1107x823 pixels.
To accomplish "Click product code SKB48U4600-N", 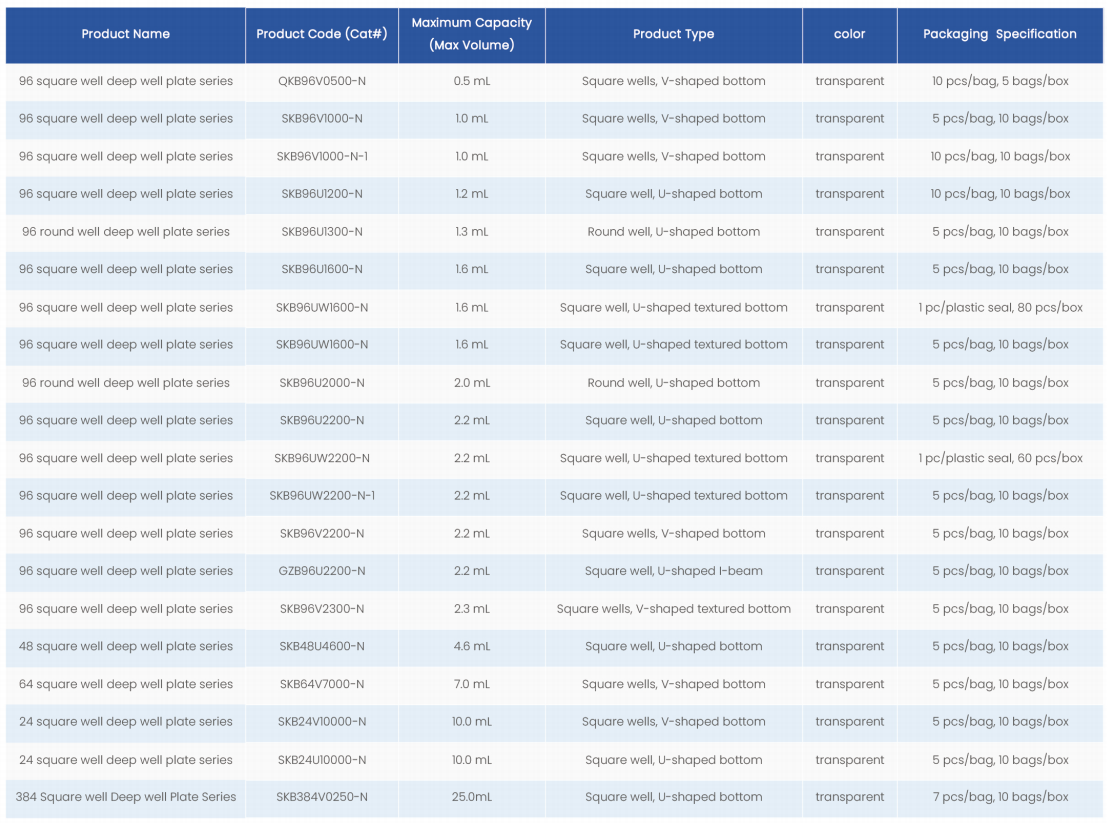I will (321, 646).
